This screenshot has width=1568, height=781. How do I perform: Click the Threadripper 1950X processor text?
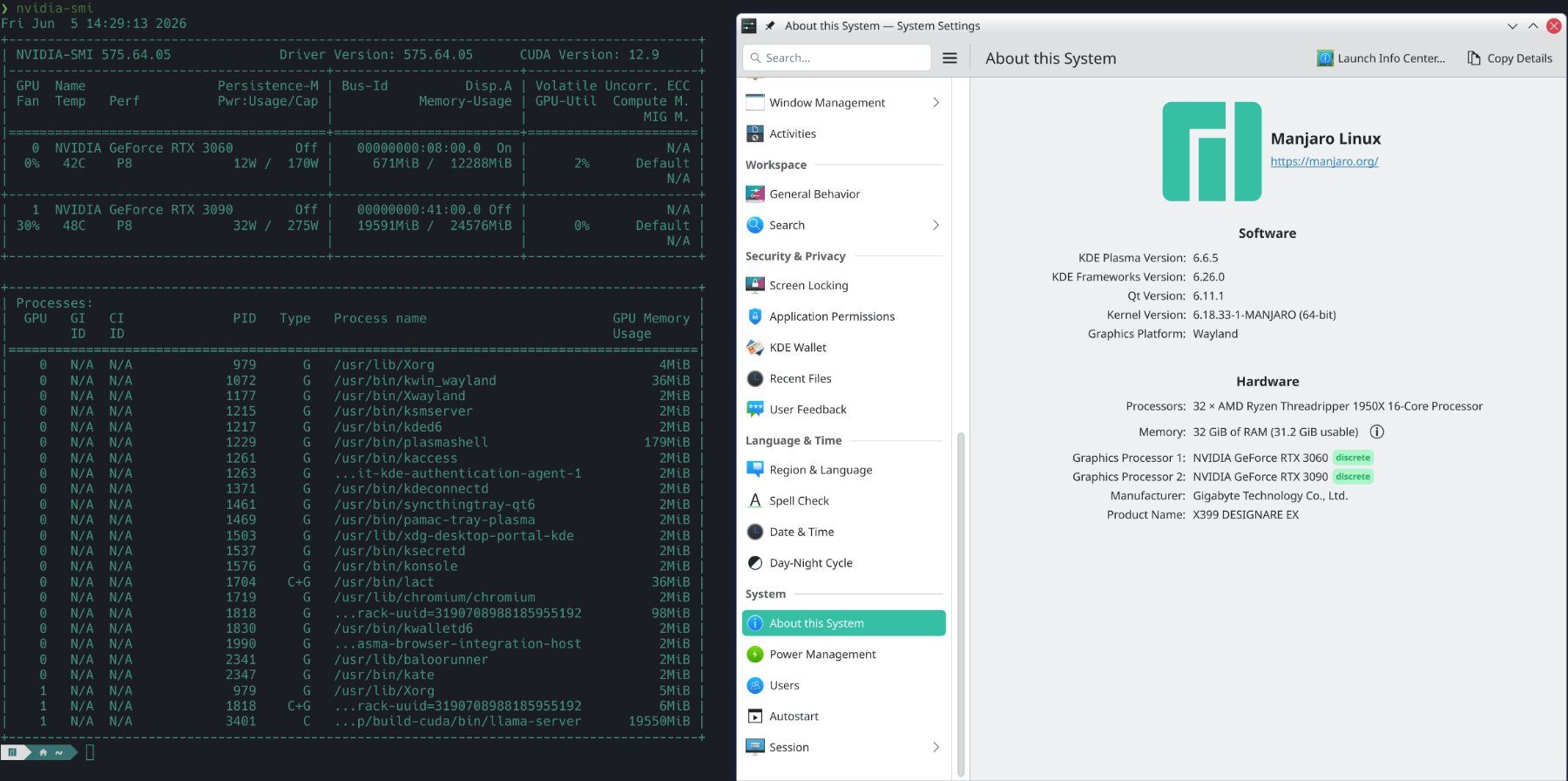1338,406
